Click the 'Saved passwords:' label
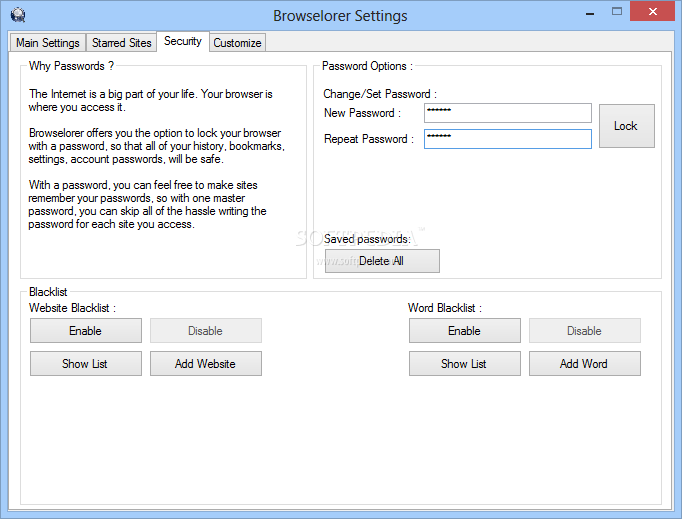The image size is (682, 519). [367, 239]
